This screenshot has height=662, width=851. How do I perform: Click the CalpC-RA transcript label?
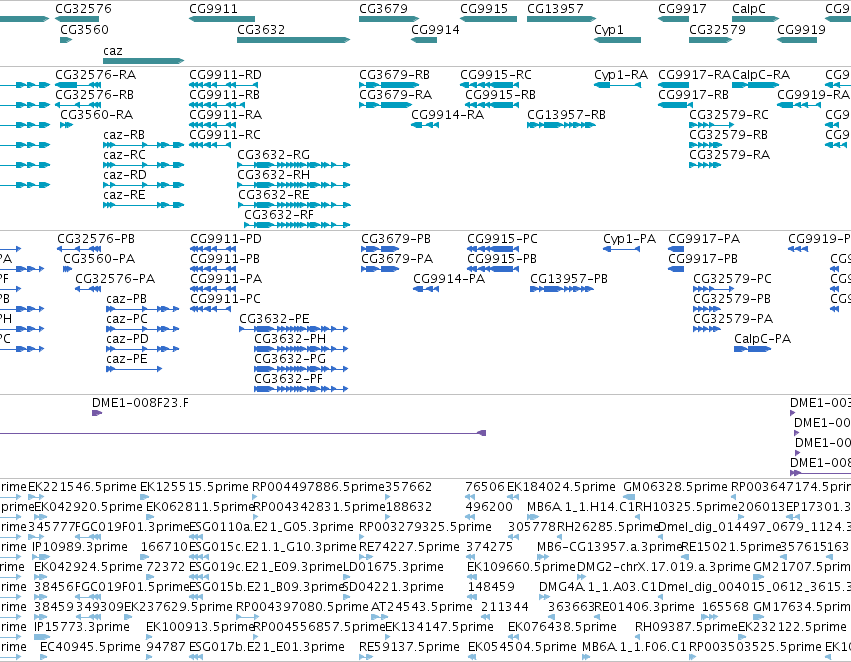tap(761, 74)
